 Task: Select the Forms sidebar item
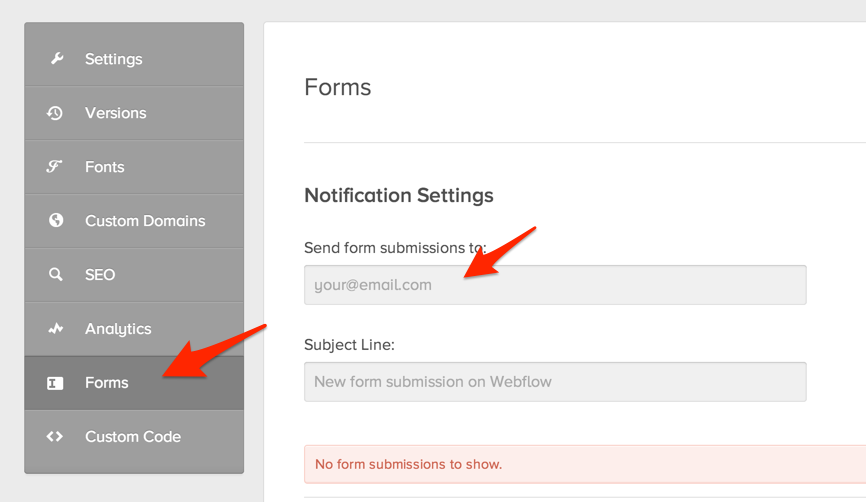pos(106,383)
